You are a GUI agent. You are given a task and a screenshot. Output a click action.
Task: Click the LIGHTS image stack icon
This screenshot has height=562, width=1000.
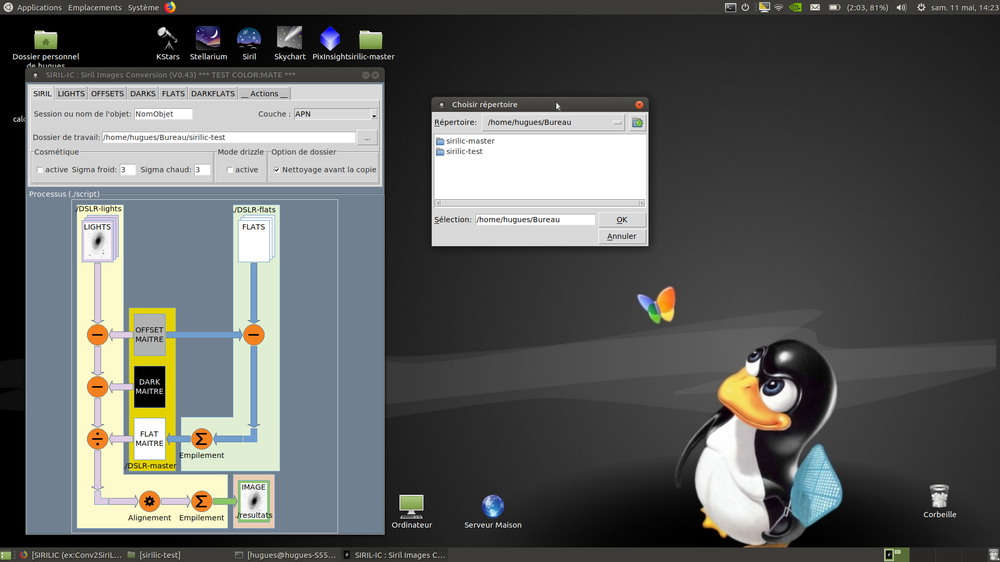98,240
